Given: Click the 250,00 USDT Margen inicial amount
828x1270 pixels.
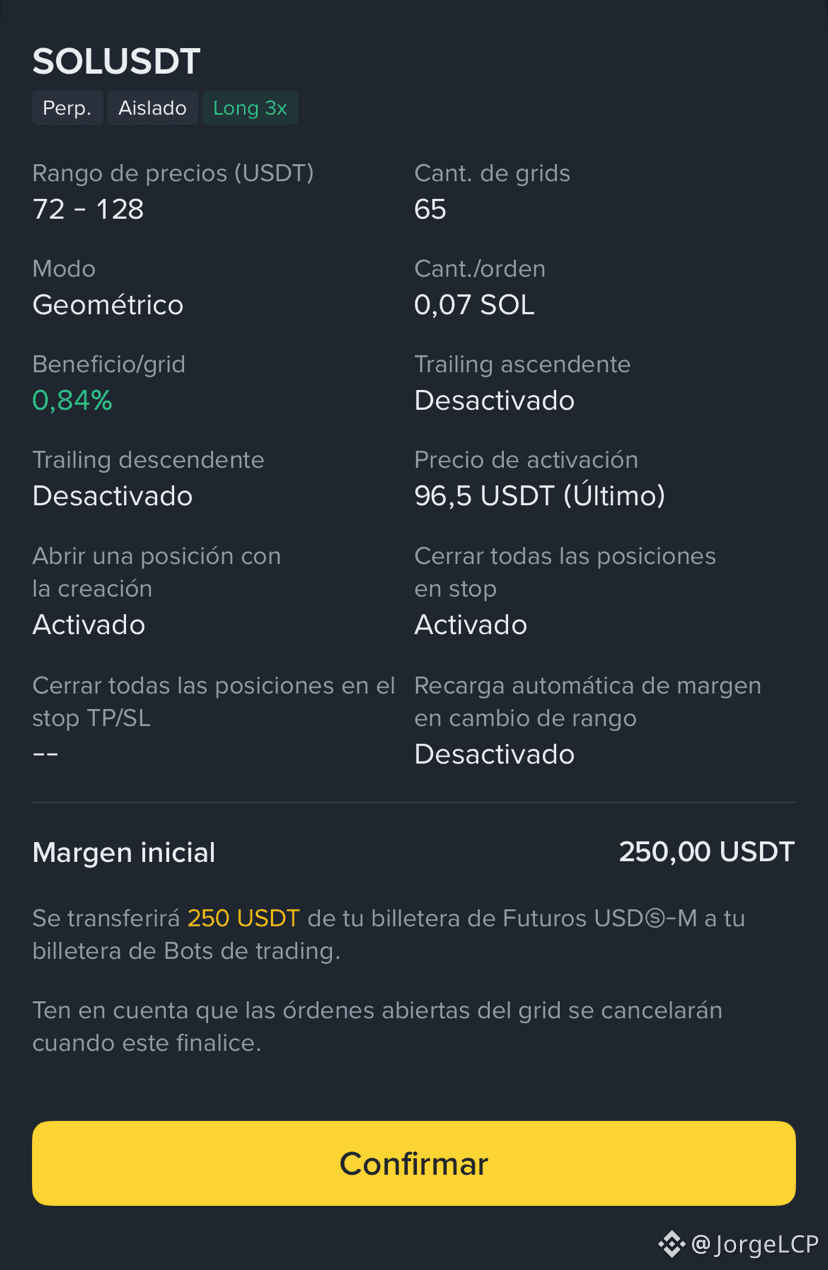Looking at the screenshot, I should [x=707, y=852].
